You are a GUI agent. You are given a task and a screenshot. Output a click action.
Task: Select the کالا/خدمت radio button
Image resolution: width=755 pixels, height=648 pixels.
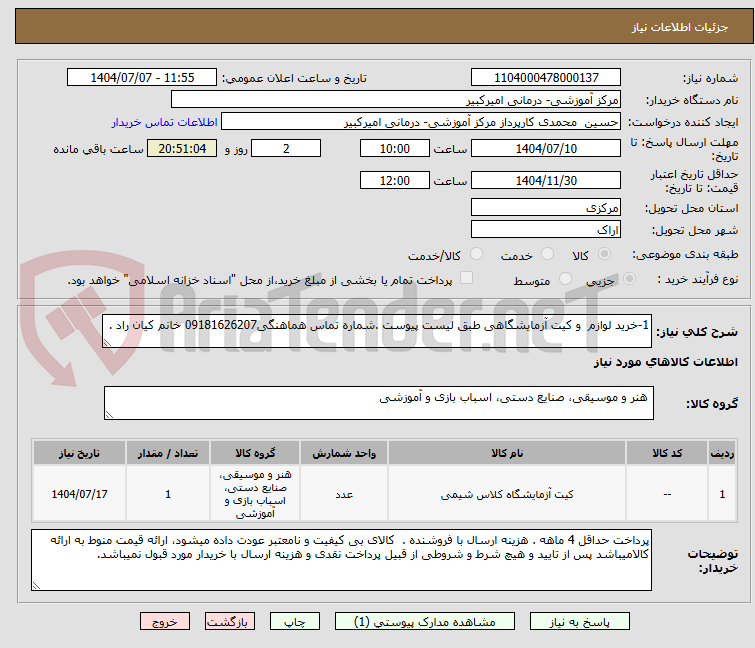476,254
